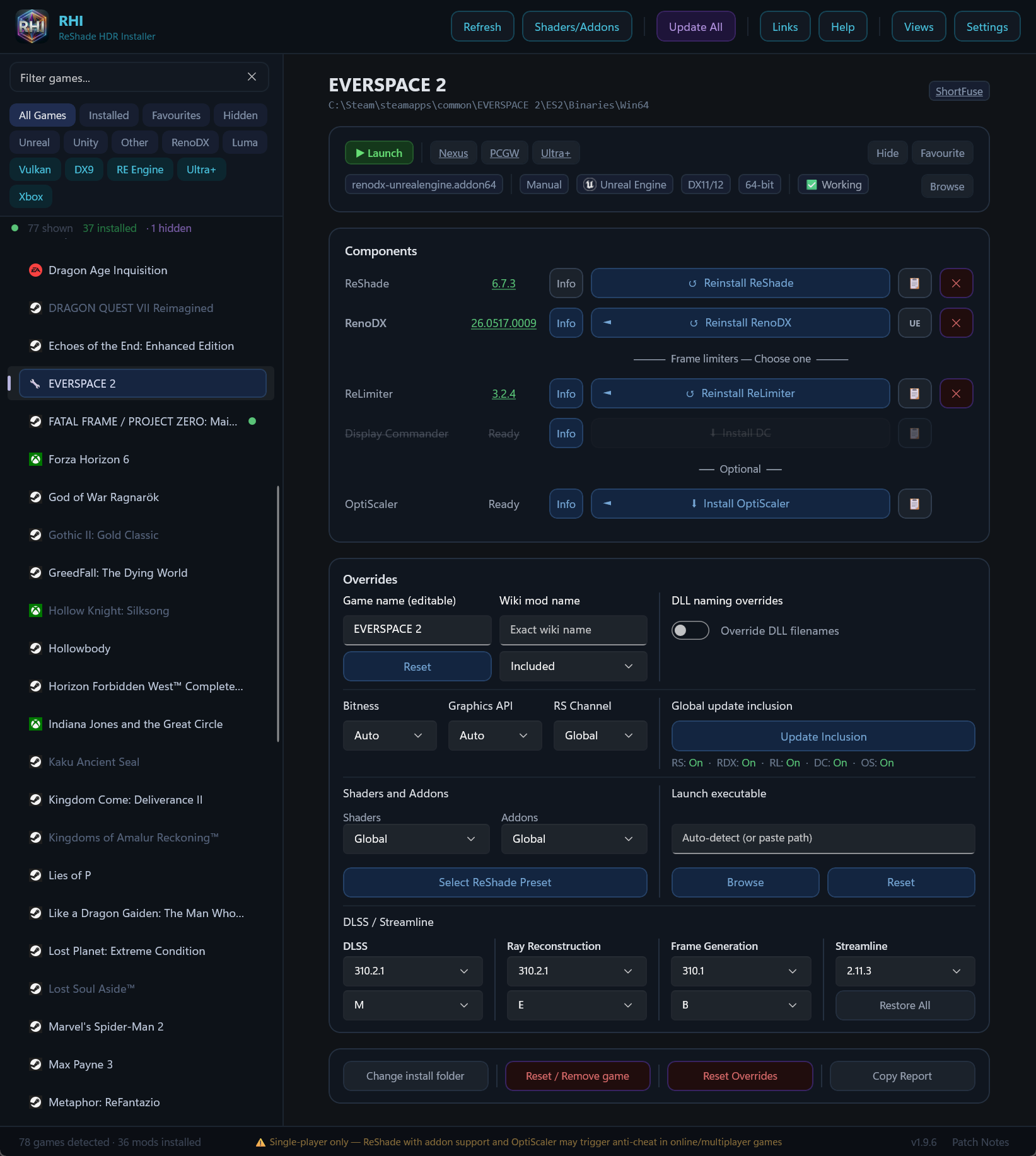1036x1156 pixels.
Task: Open the DLSS version 310.2.1 dropdown
Action: tap(412, 971)
